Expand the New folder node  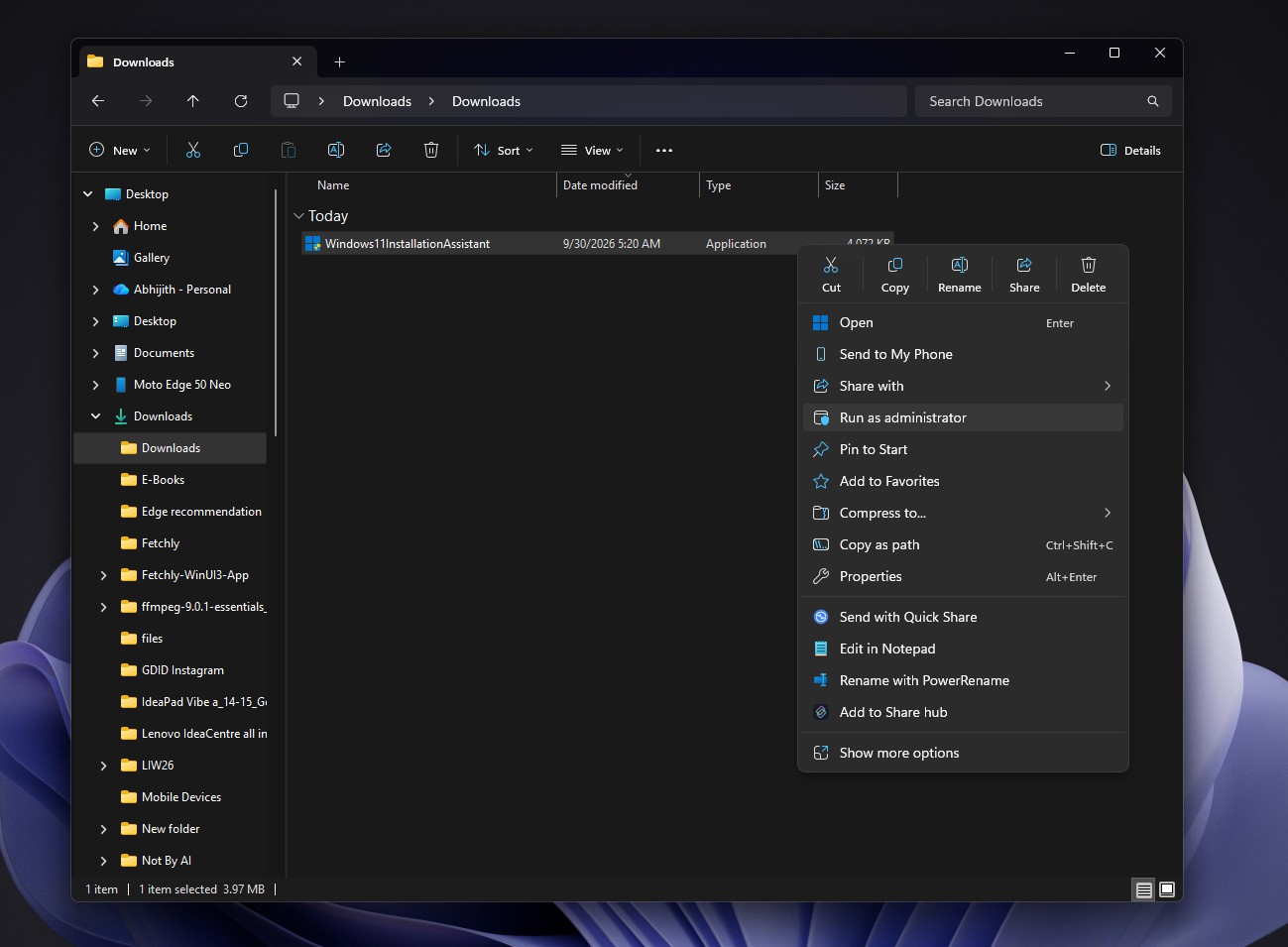point(103,829)
